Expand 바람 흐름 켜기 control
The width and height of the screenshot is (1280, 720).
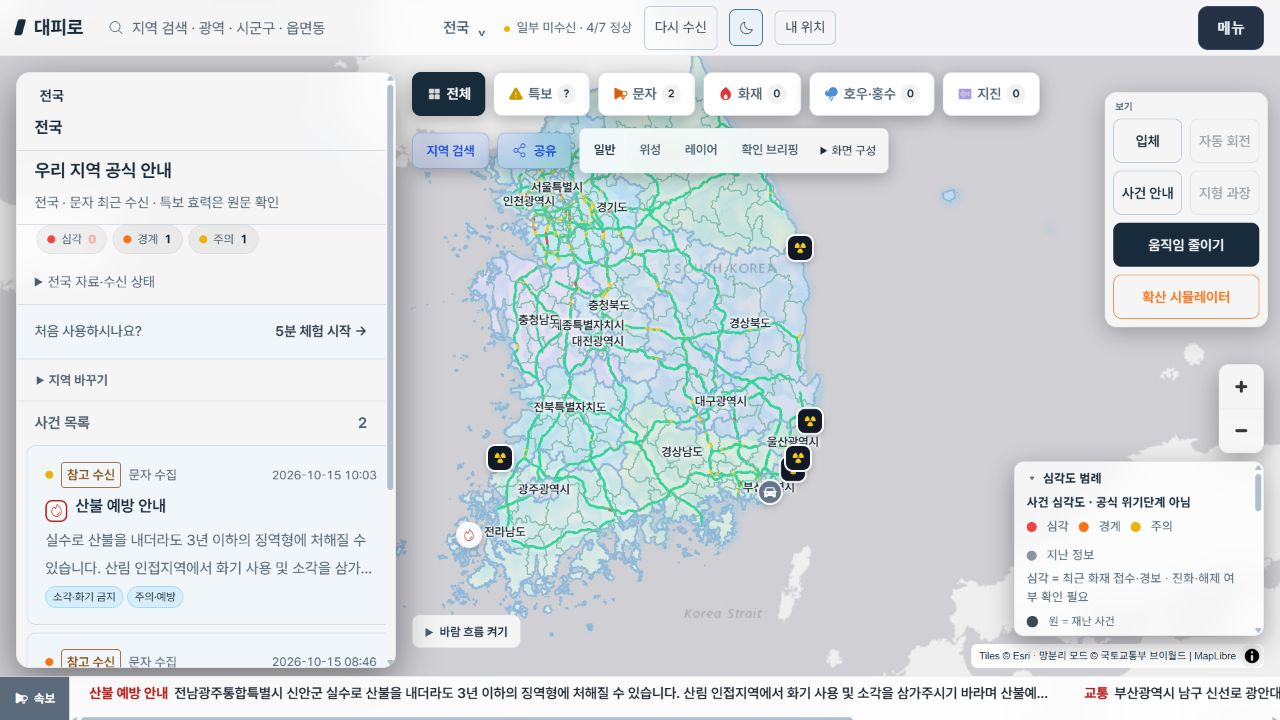[466, 632]
